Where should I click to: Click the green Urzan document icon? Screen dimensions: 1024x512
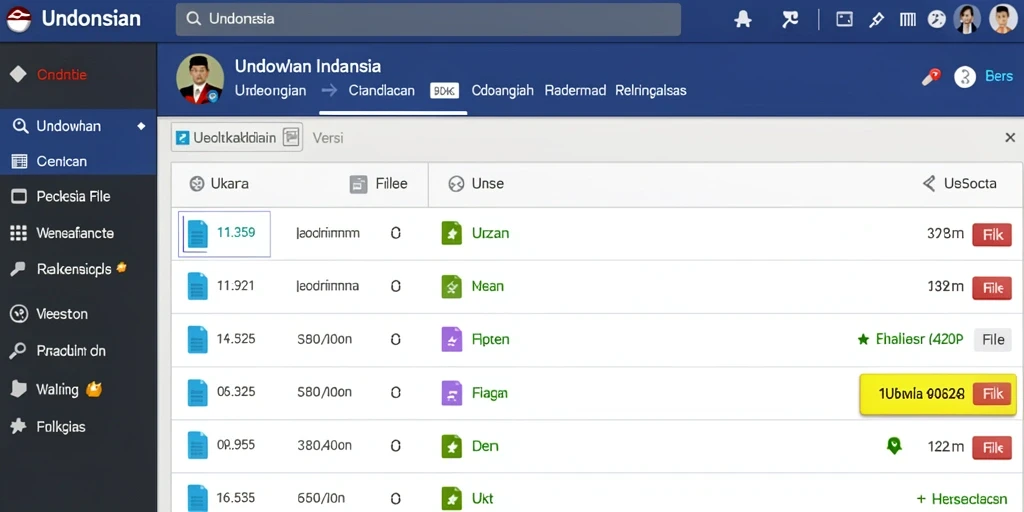[x=451, y=233]
